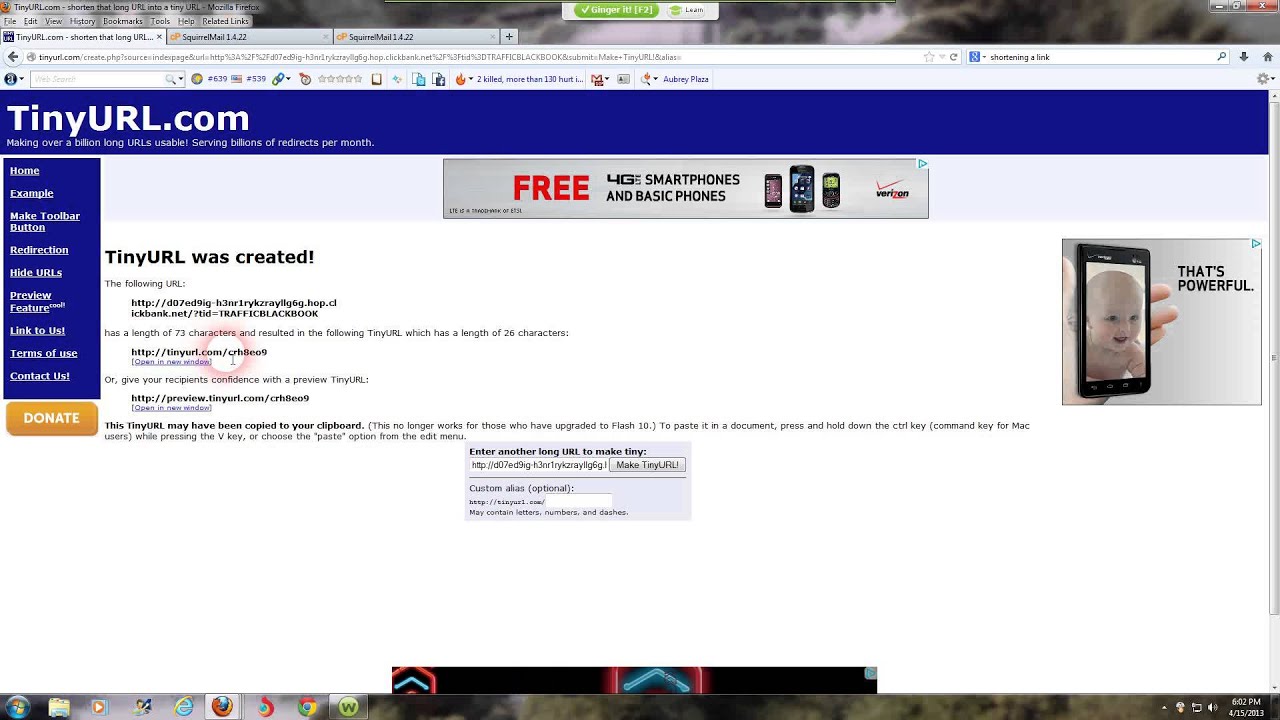This screenshot has width=1280, height=720.
Task: Click the TinyURL.com site logo heading
Action: 128,119
